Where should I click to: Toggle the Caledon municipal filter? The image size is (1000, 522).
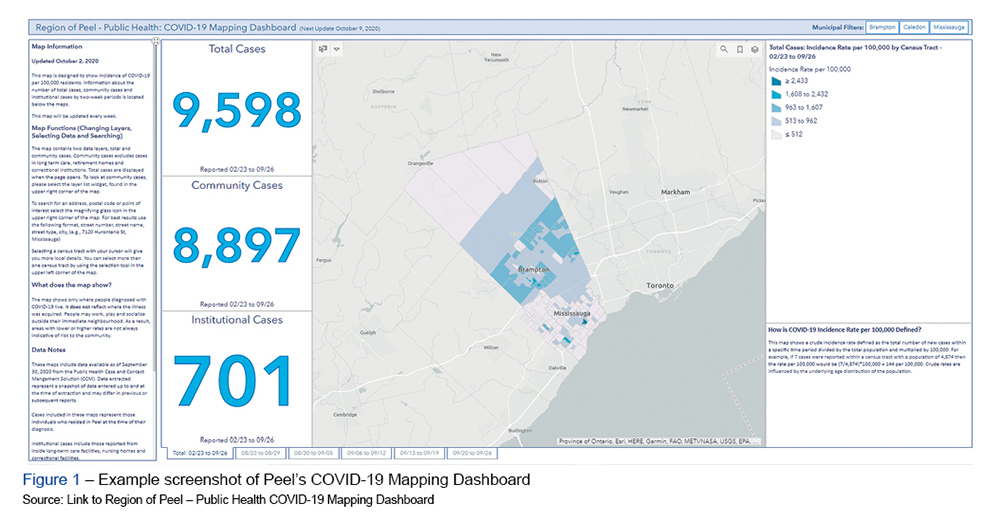click(x=914, y=27)
